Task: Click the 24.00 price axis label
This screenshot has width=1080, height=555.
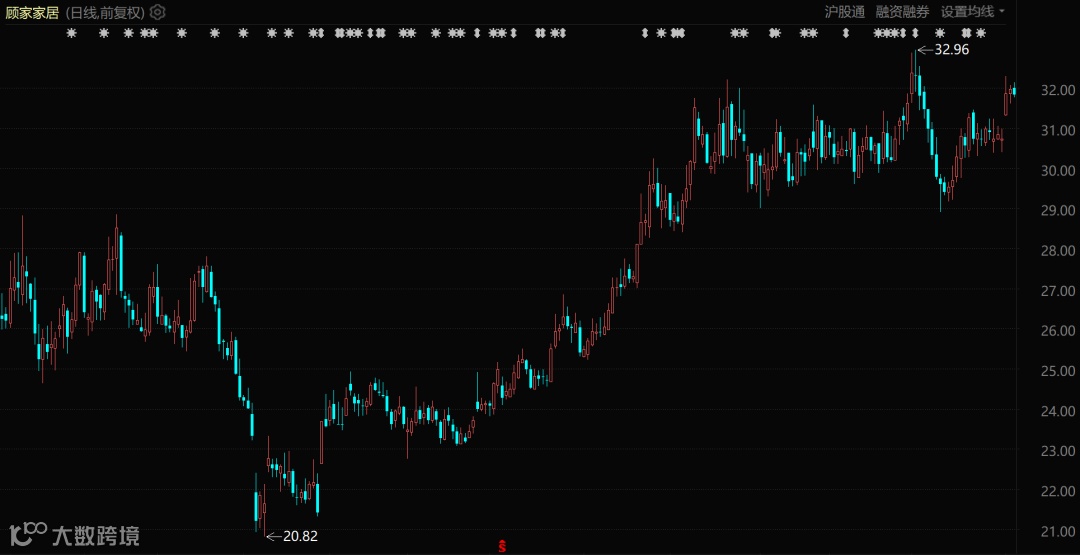Action: pyautogui.click(x=1057, y=411)
